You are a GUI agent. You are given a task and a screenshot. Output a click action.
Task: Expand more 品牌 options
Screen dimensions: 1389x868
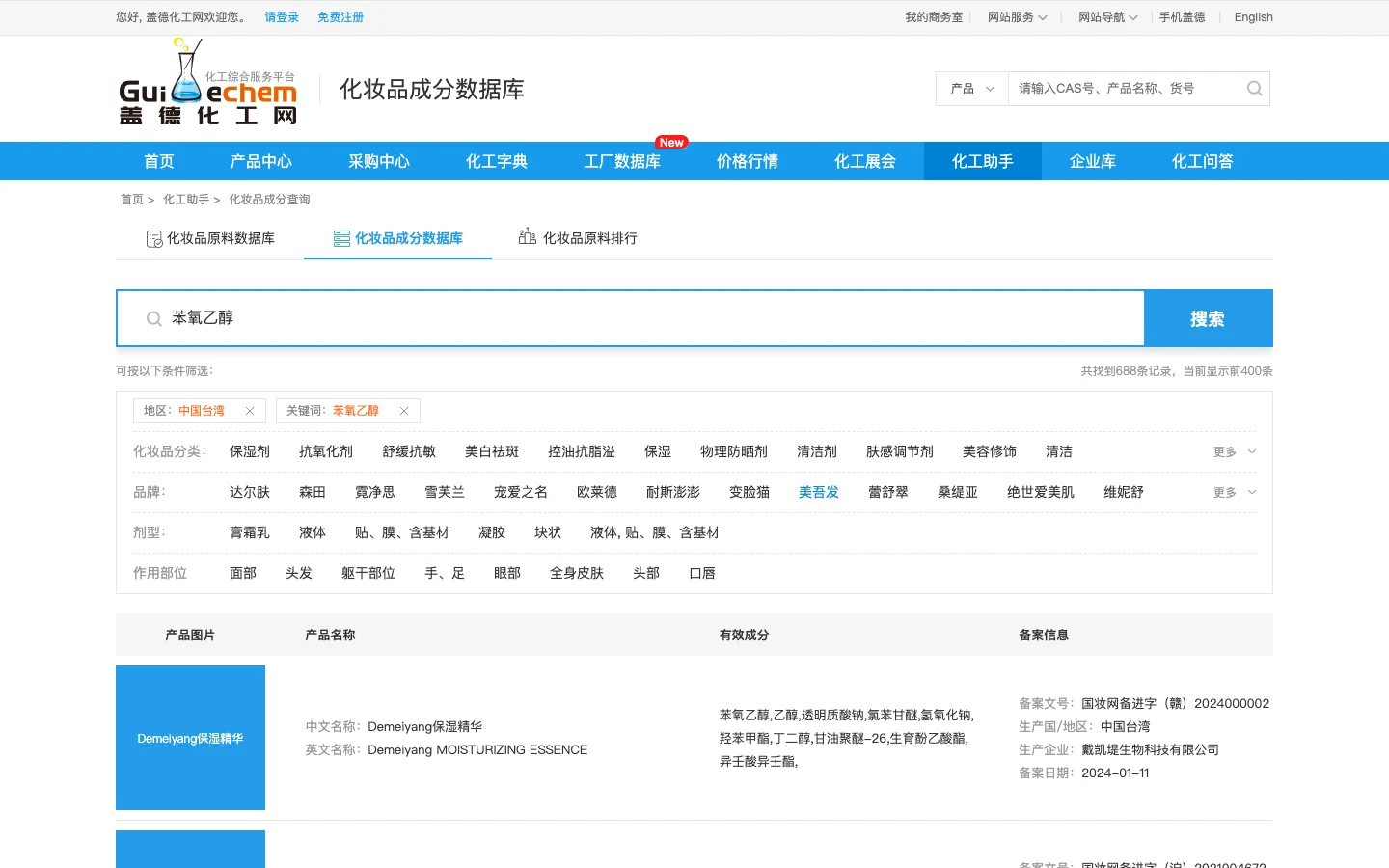1235,492
